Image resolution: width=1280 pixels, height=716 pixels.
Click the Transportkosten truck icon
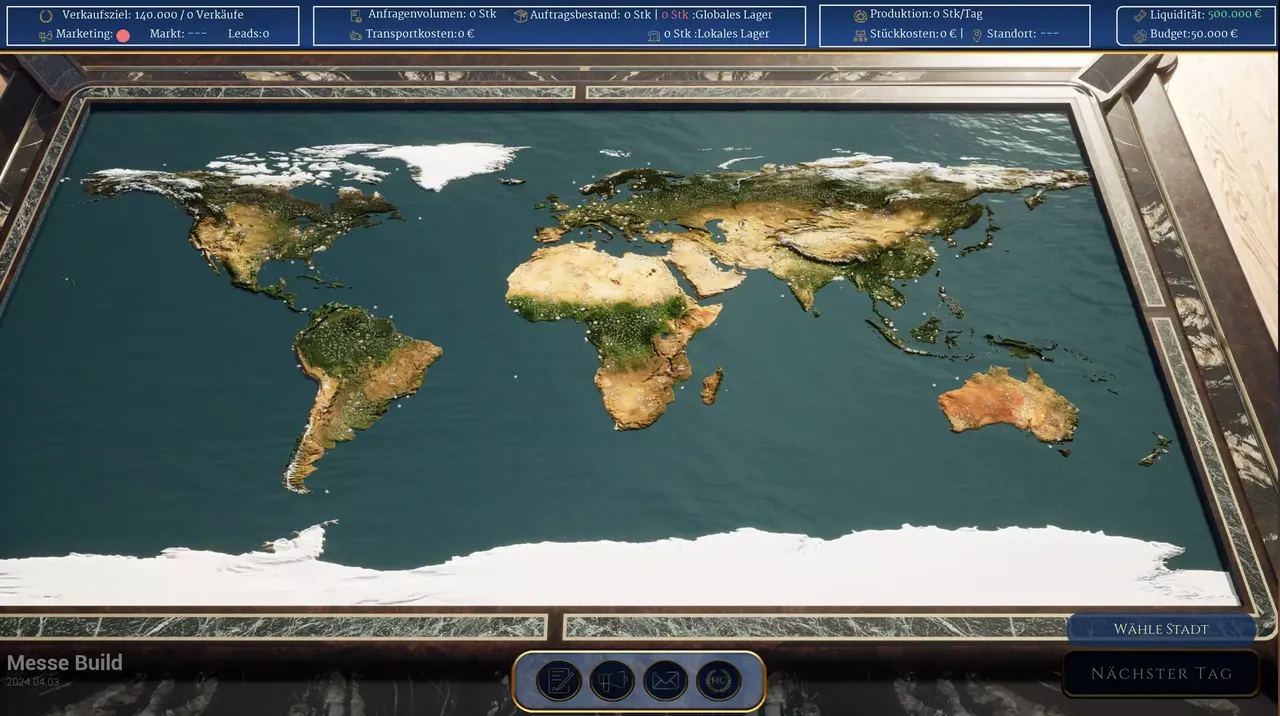[356, 35]
